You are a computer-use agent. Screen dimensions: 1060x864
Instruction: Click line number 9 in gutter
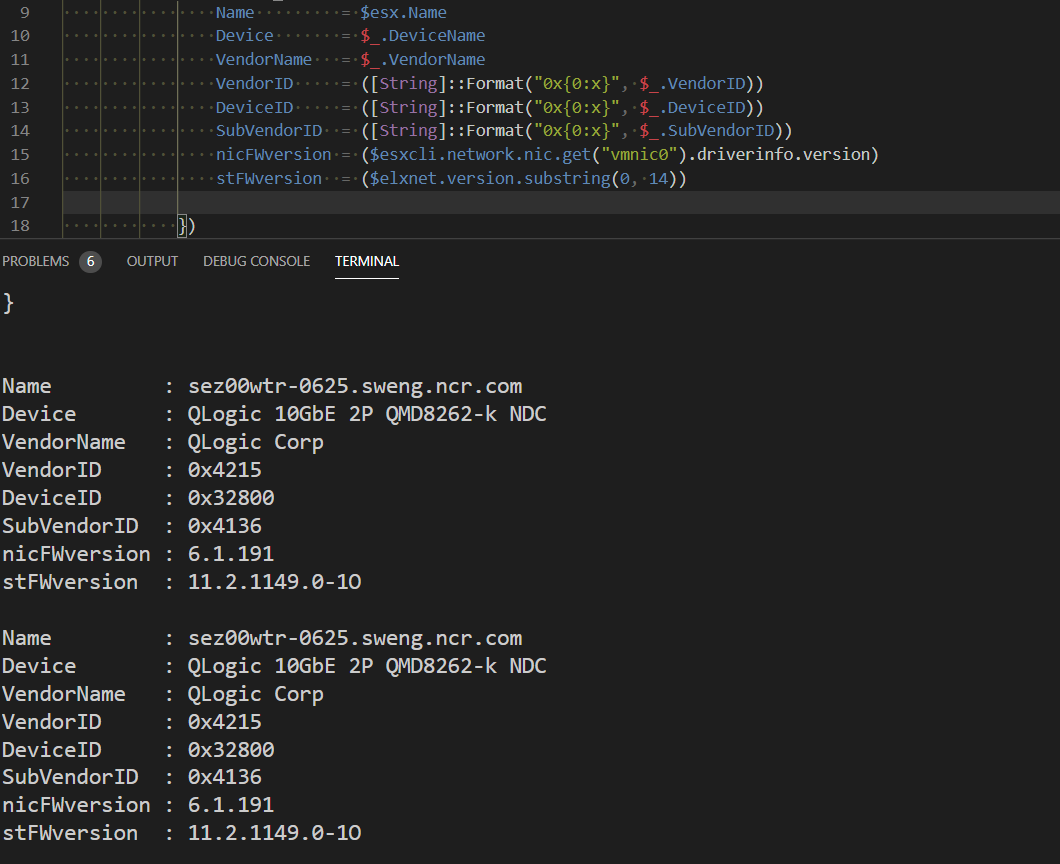point(24,12)
